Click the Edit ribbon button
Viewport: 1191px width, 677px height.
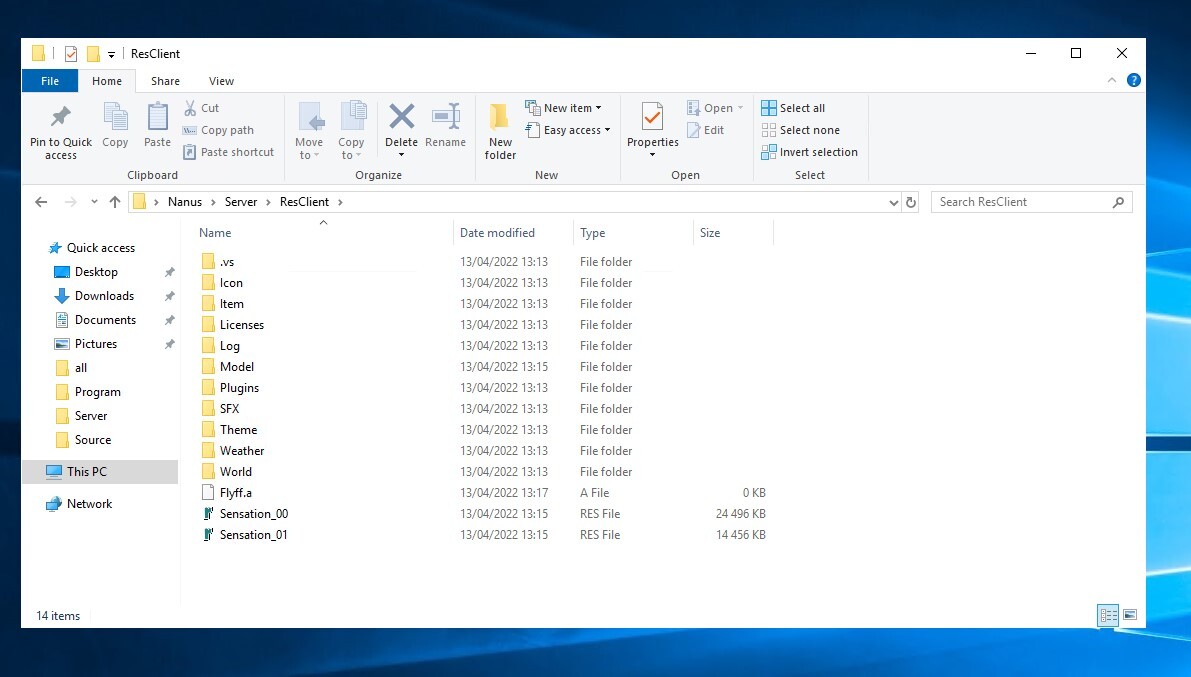point(705,130)
